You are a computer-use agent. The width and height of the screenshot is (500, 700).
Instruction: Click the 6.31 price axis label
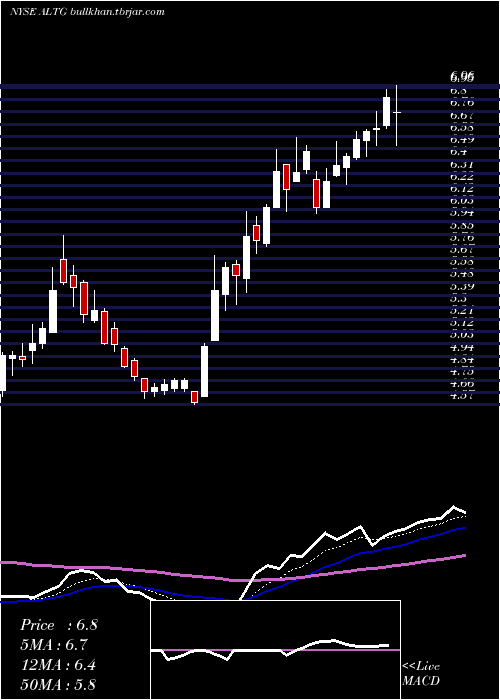(462, 164)
